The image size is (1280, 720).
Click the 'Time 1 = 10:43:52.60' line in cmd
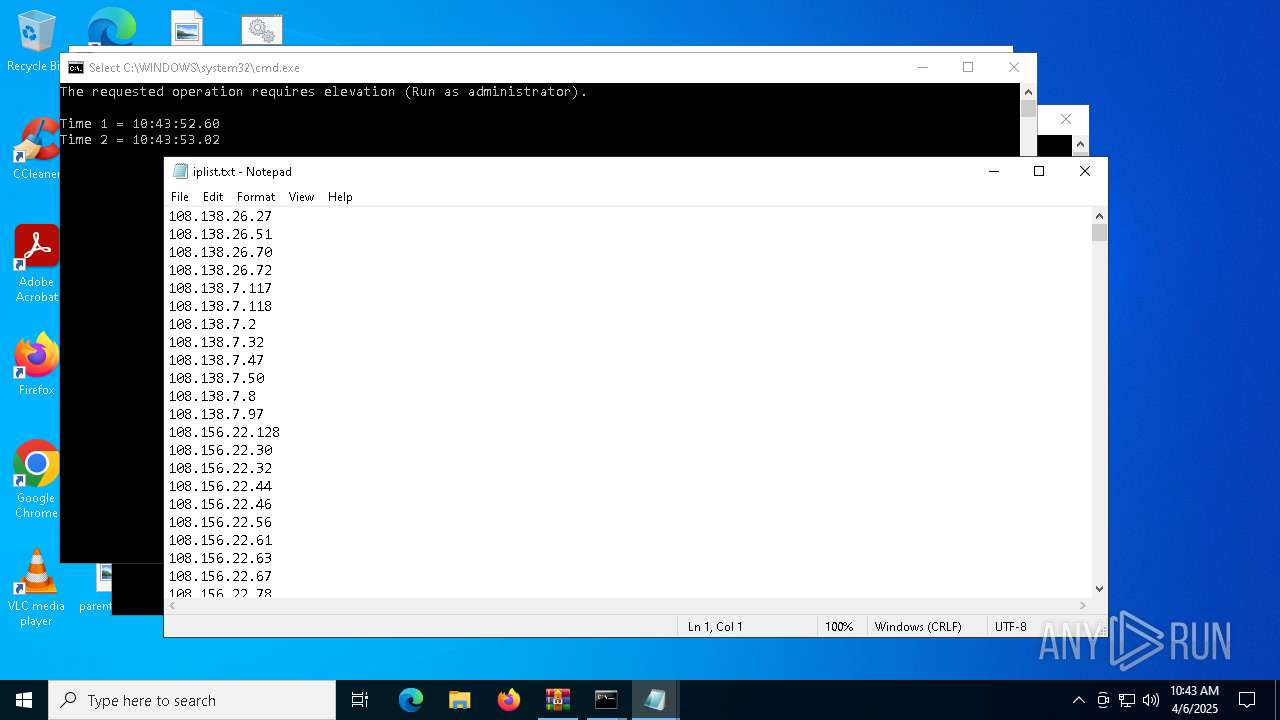pyautogui.click(x=140, y=124)
